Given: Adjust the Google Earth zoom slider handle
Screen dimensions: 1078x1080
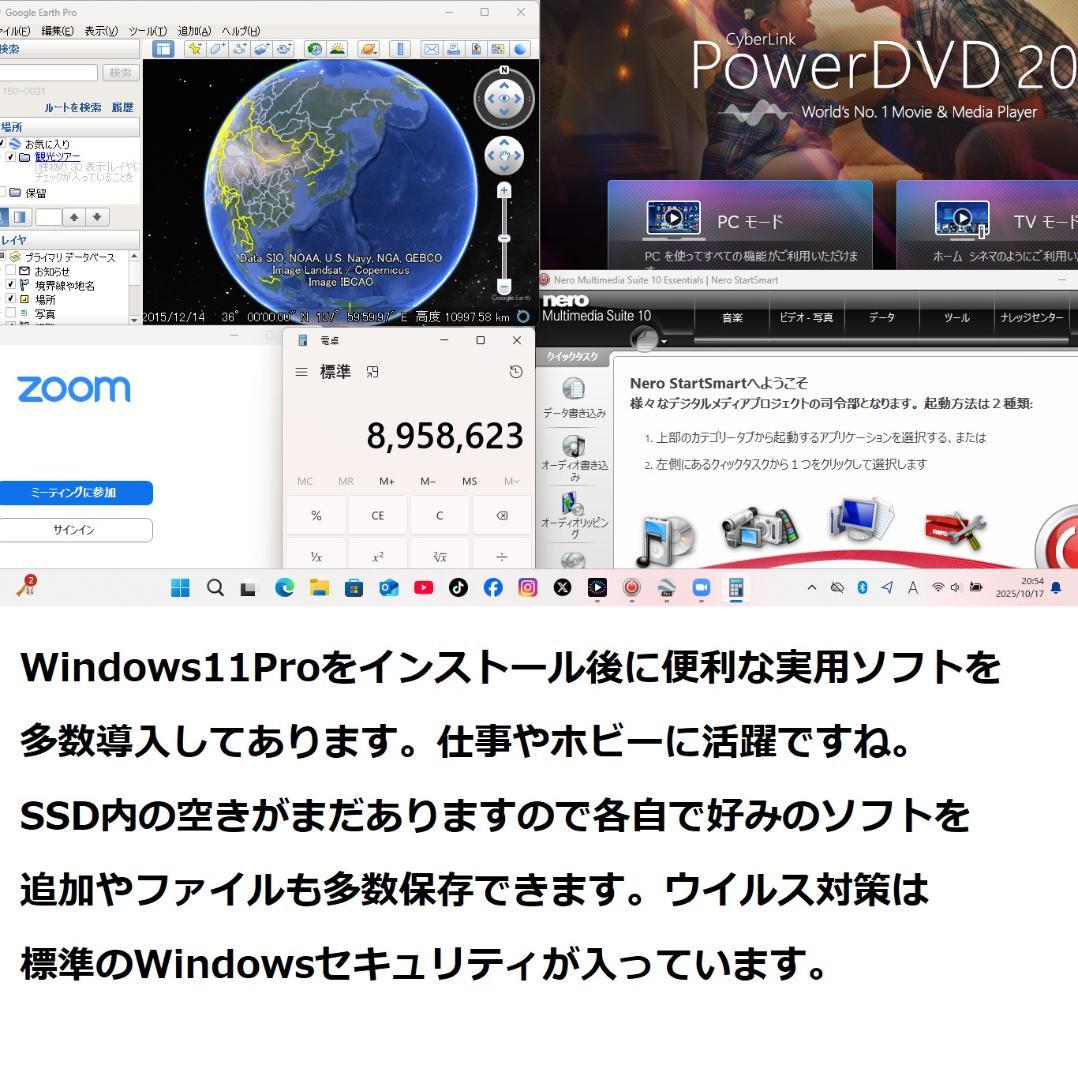Looking at the screenshot, I should (x=504, y=238).
